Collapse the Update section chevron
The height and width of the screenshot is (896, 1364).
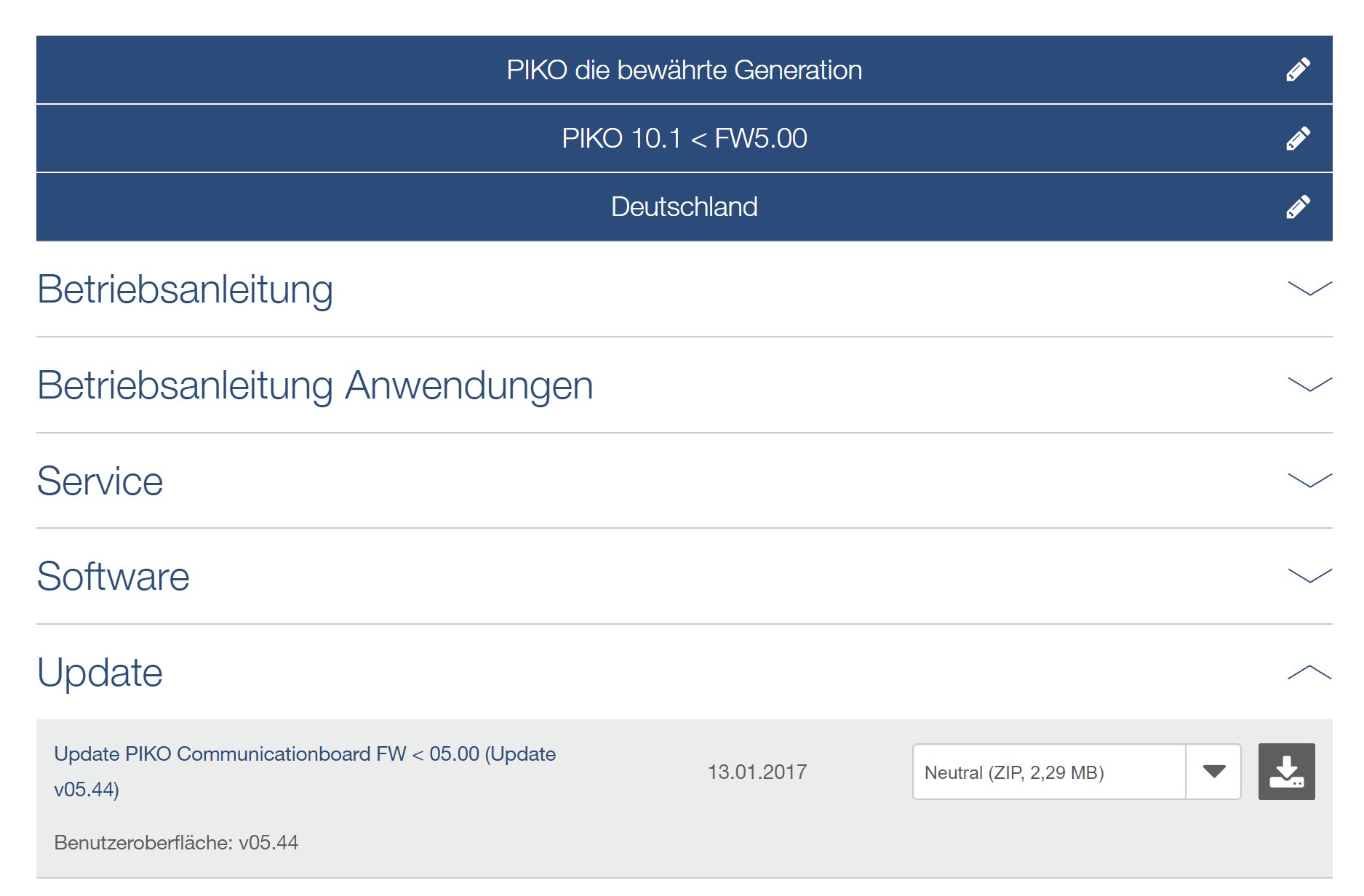(x=1309, y=672)
